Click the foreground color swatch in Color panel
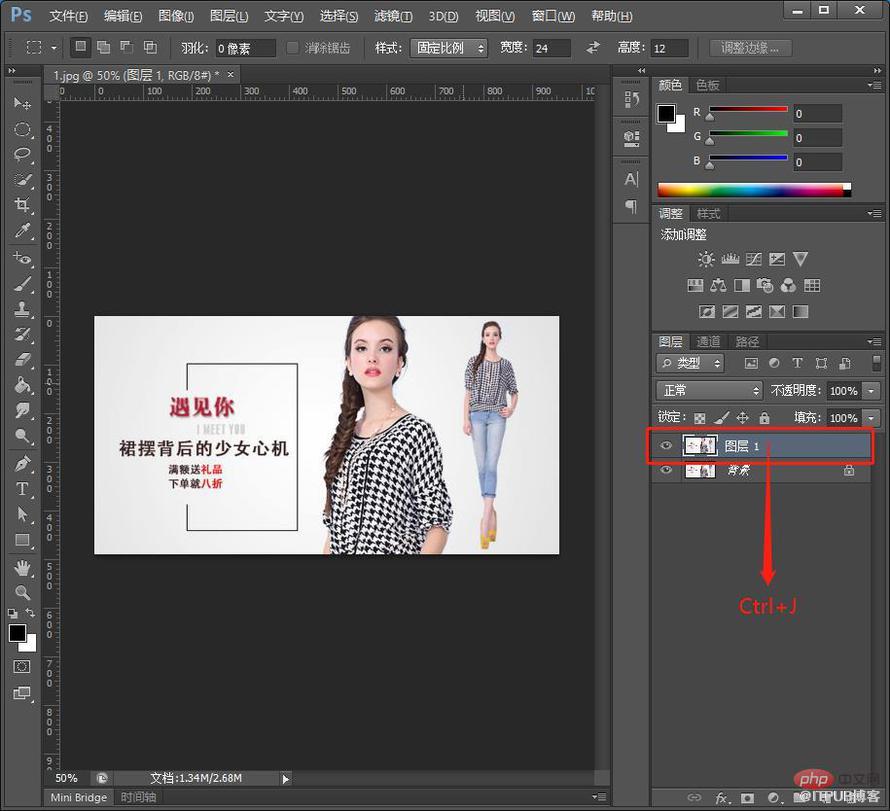 pyautogui.click(x=666, y=114)
